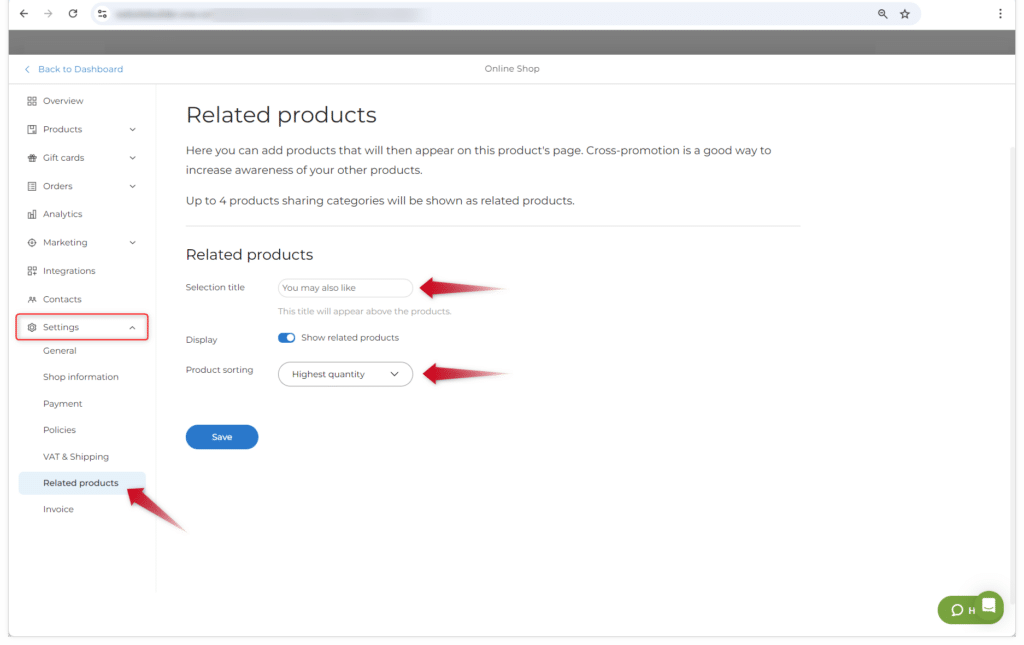The width and height of the screenshot is (1024, 645).
Task: Click the Analytics bar chart icon
Action: pos(32,214)
